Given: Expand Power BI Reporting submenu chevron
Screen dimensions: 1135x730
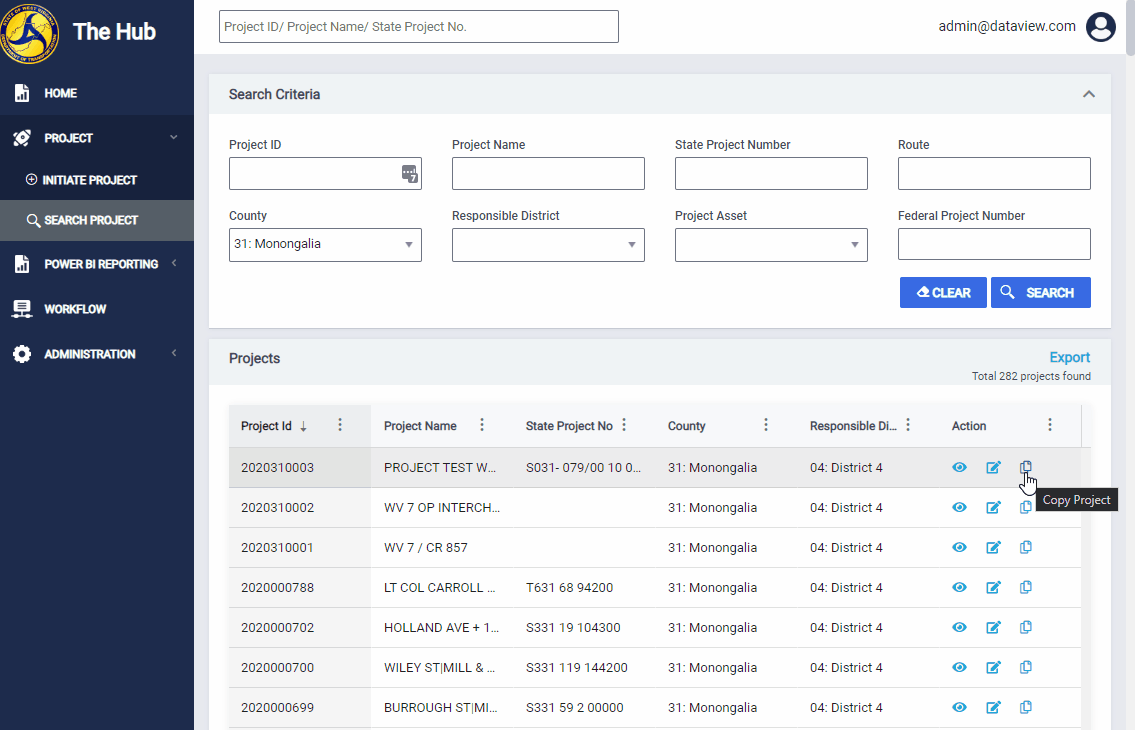Looking at the screenshot, I should point(174,263).
